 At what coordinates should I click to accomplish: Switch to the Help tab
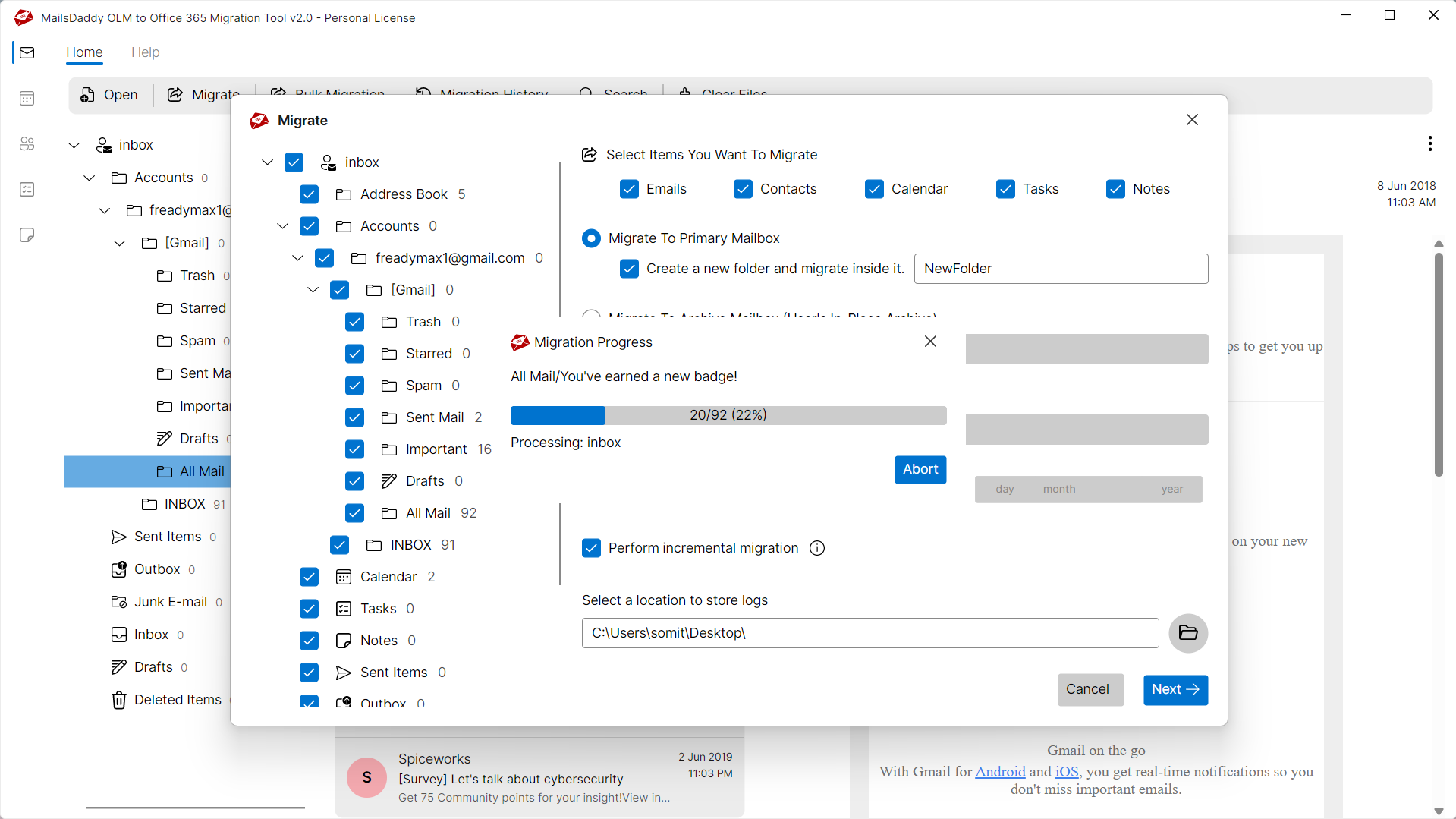tap(145, 52)
